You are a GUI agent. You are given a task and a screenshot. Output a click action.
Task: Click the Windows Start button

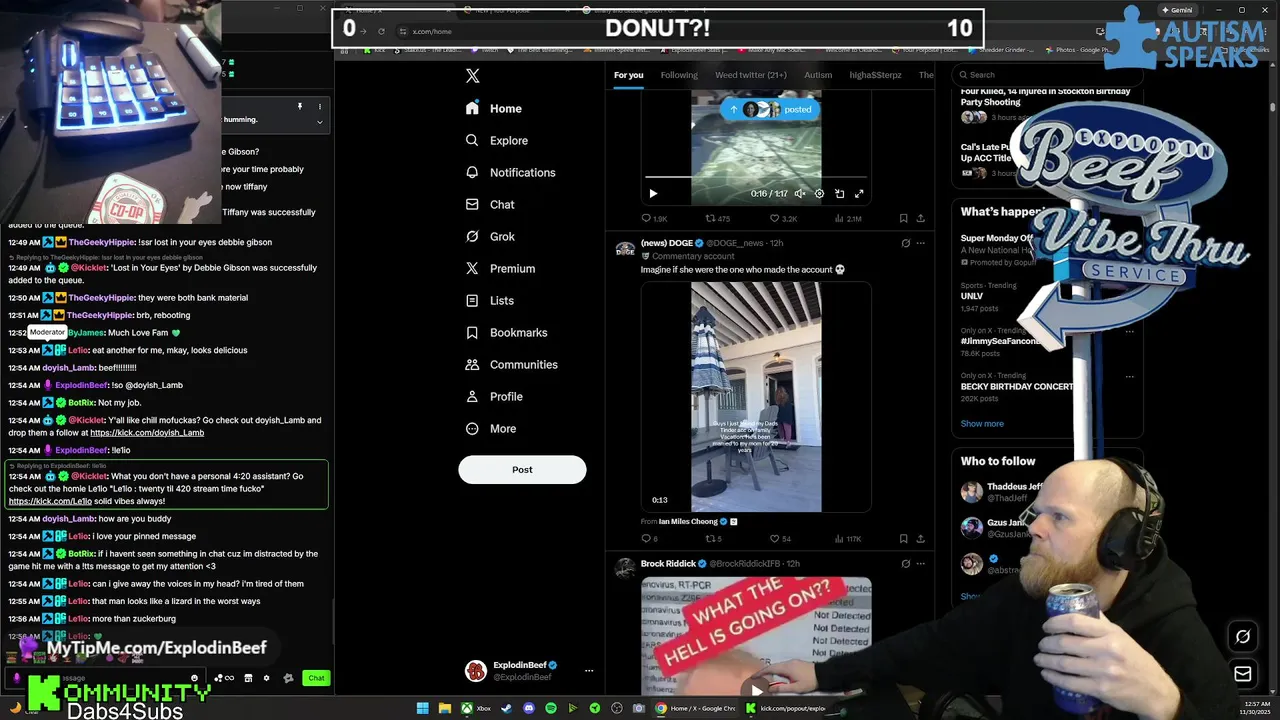click(x=423, y=708)
